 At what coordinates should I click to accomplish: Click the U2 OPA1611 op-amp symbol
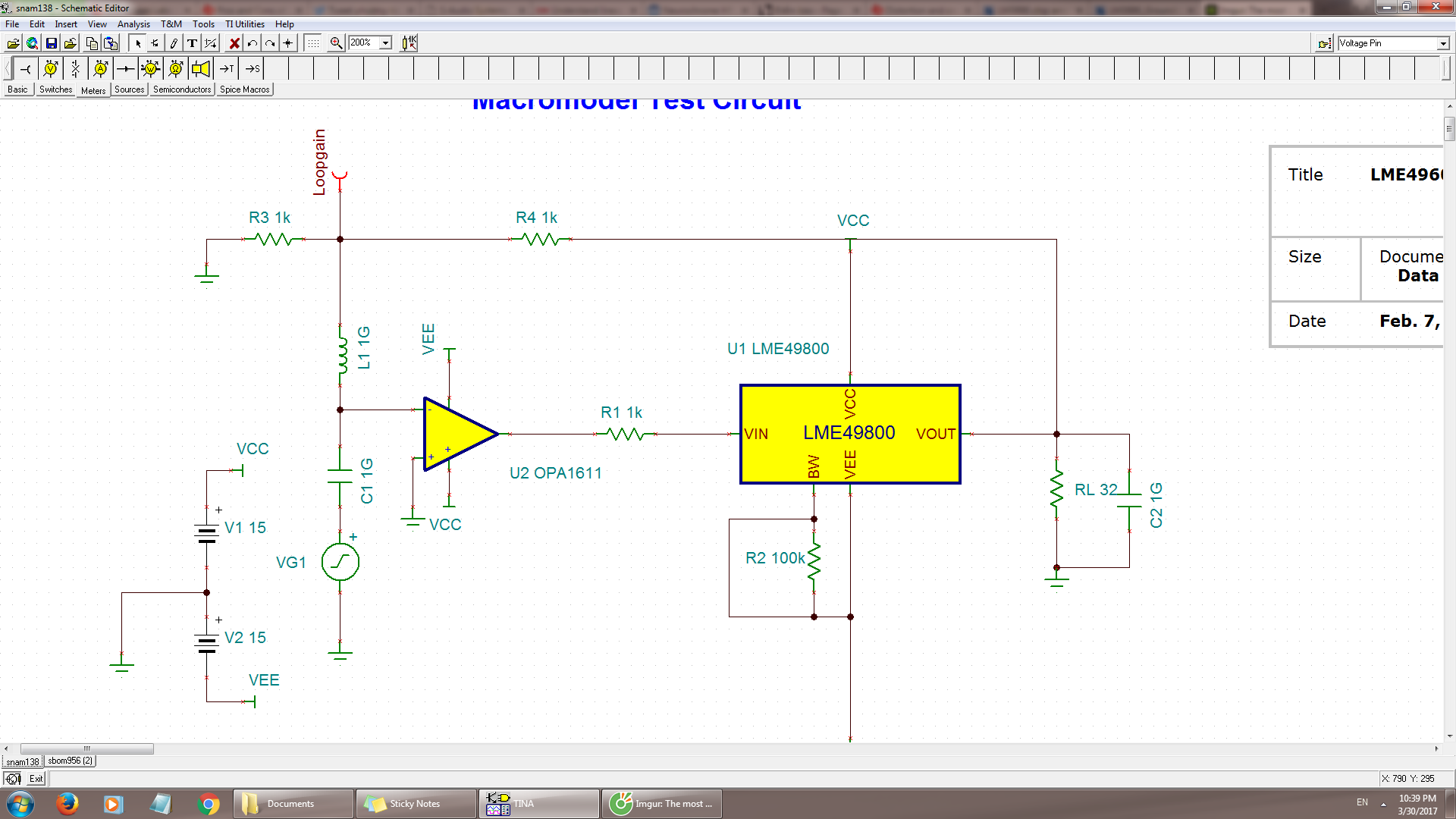pyautogui.click(x=460, y=435)
